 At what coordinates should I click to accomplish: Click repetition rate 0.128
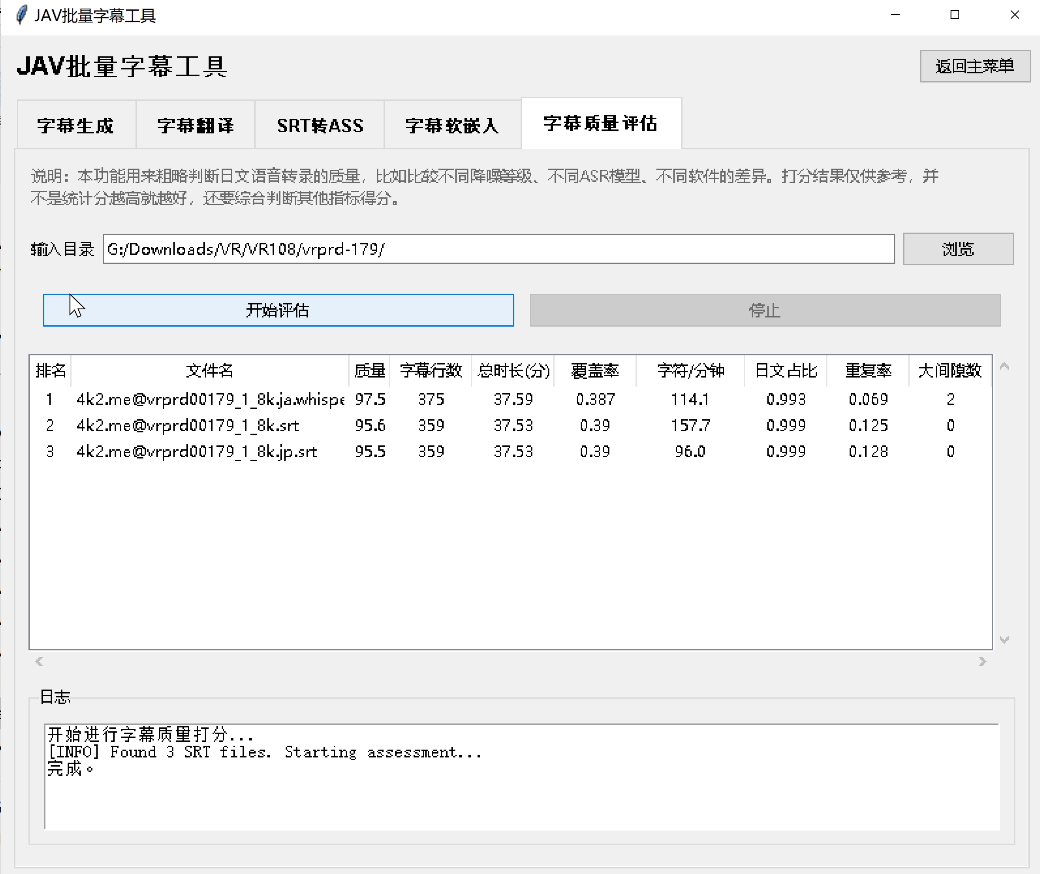coord(868,452)
